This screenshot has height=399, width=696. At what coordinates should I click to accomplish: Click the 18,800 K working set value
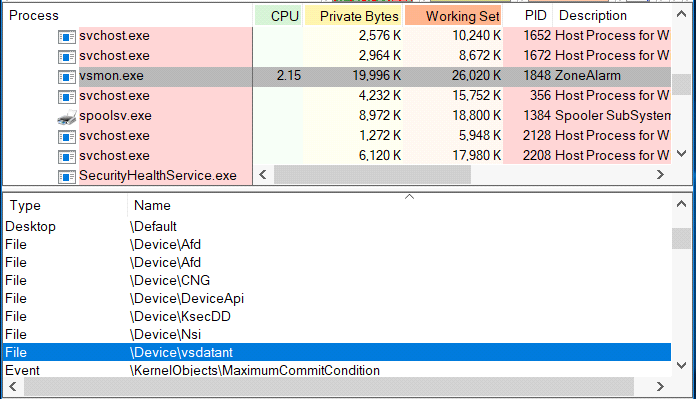pyautogui.click(x=477, y=116)
